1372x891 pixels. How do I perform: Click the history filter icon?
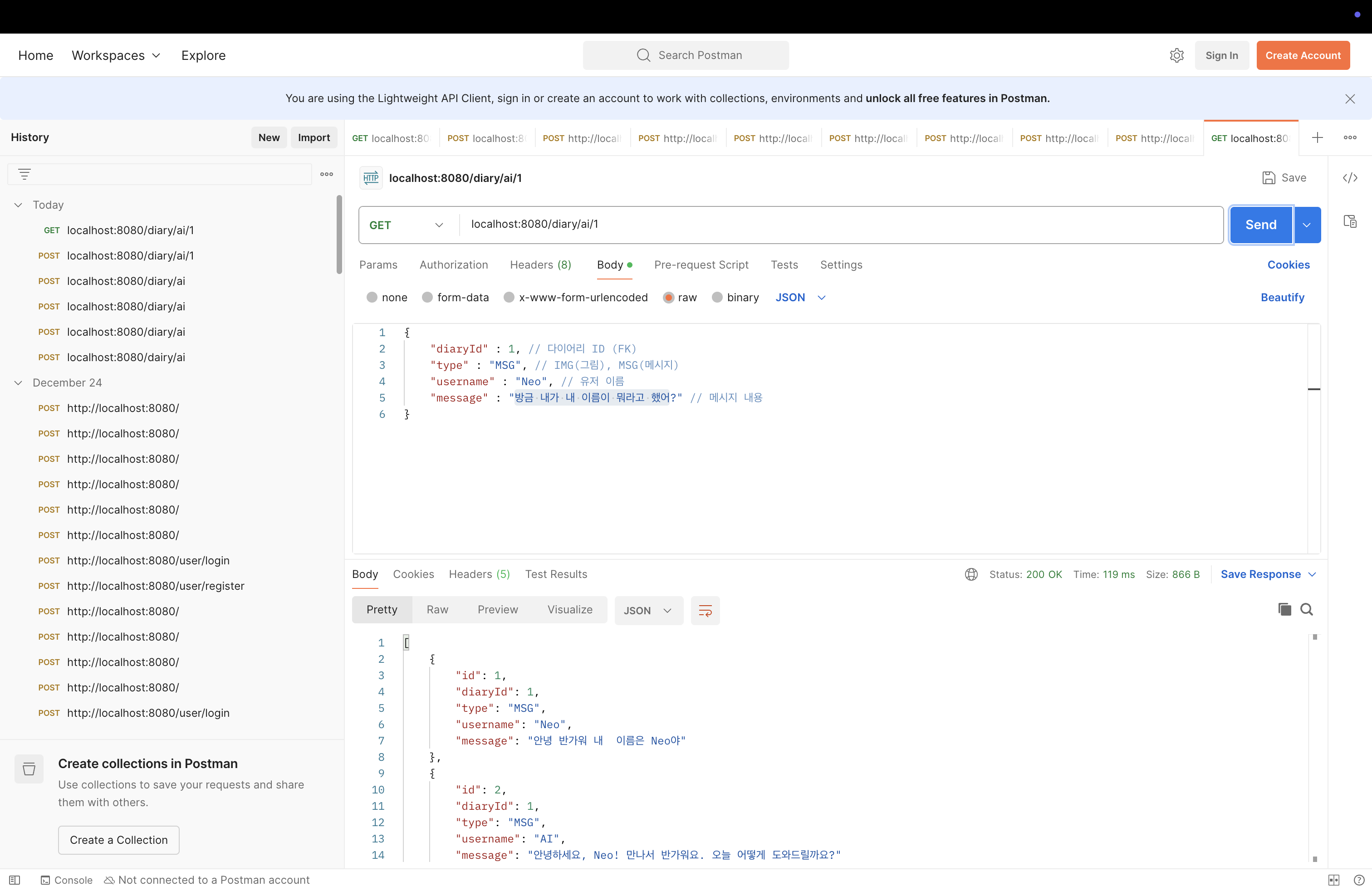[x=24, y=174]
